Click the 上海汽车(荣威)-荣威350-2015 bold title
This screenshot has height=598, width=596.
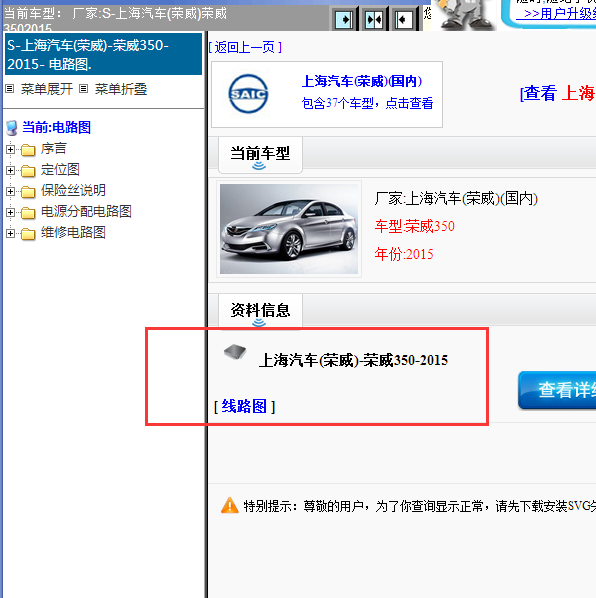pyautogui.click(x=353, y=360)
